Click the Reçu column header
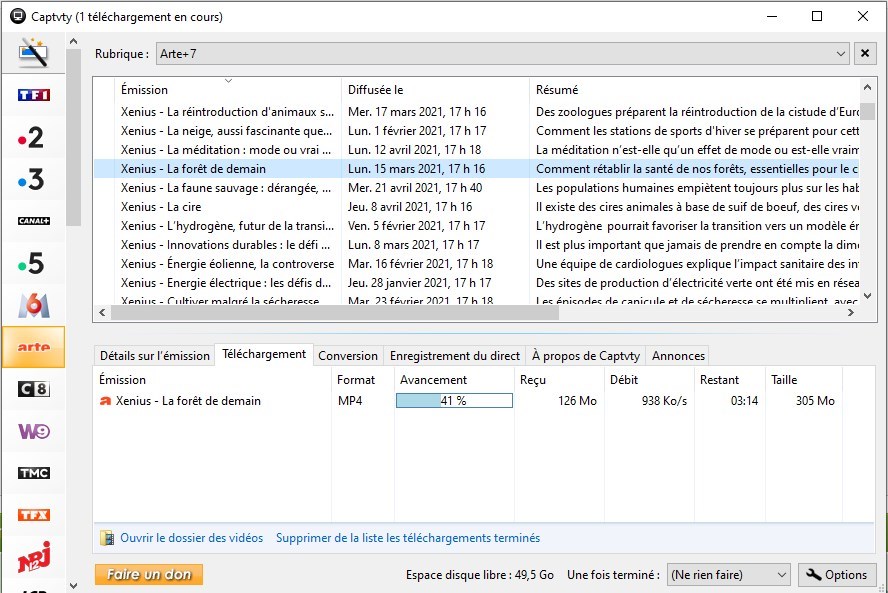The image size is (888, 593). point(560,379)
